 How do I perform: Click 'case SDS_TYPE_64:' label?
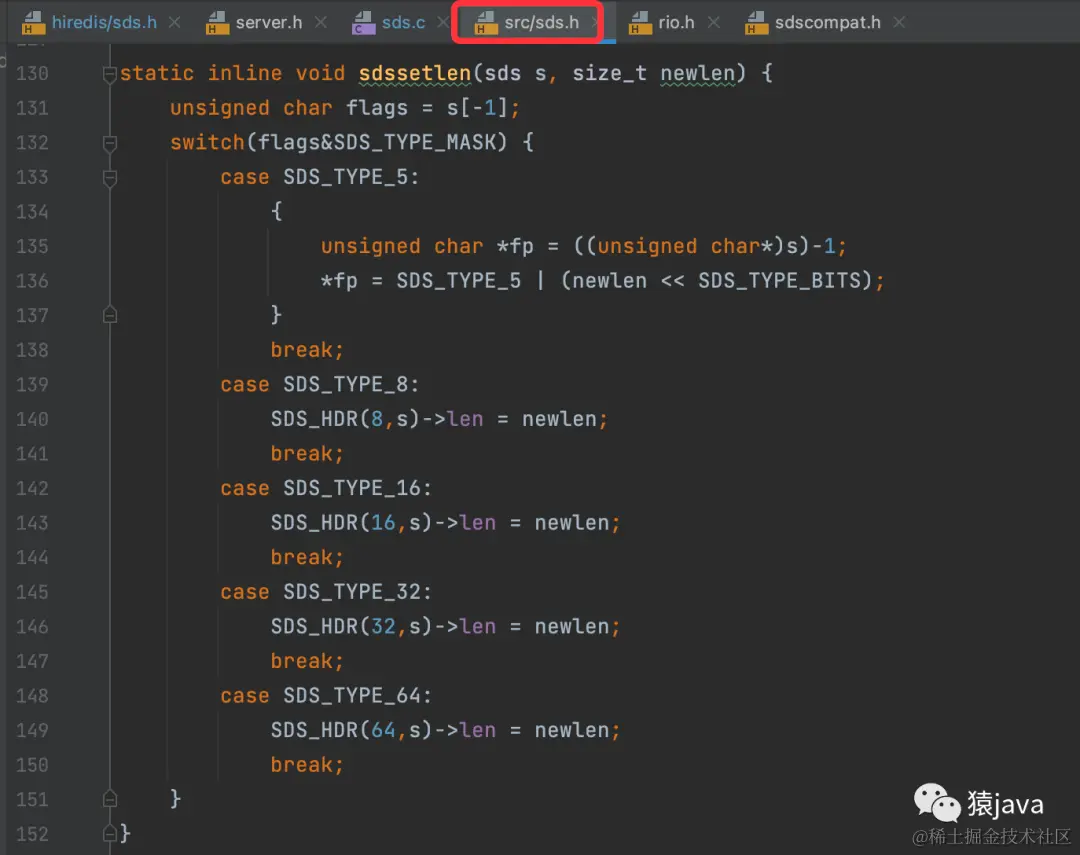click(326, 696)
